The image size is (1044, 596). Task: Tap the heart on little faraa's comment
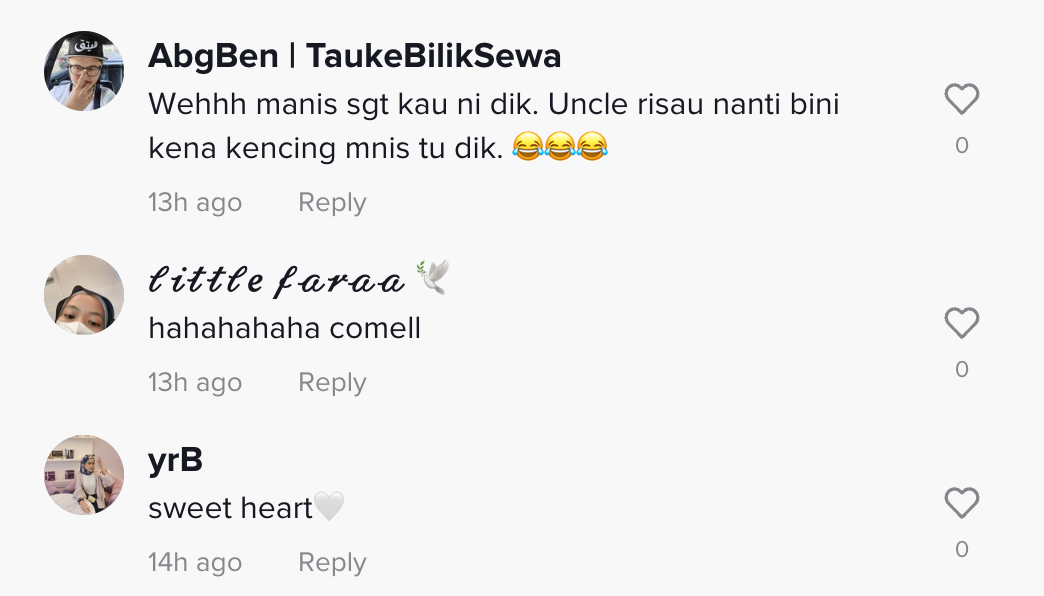[x=961, y=323]
